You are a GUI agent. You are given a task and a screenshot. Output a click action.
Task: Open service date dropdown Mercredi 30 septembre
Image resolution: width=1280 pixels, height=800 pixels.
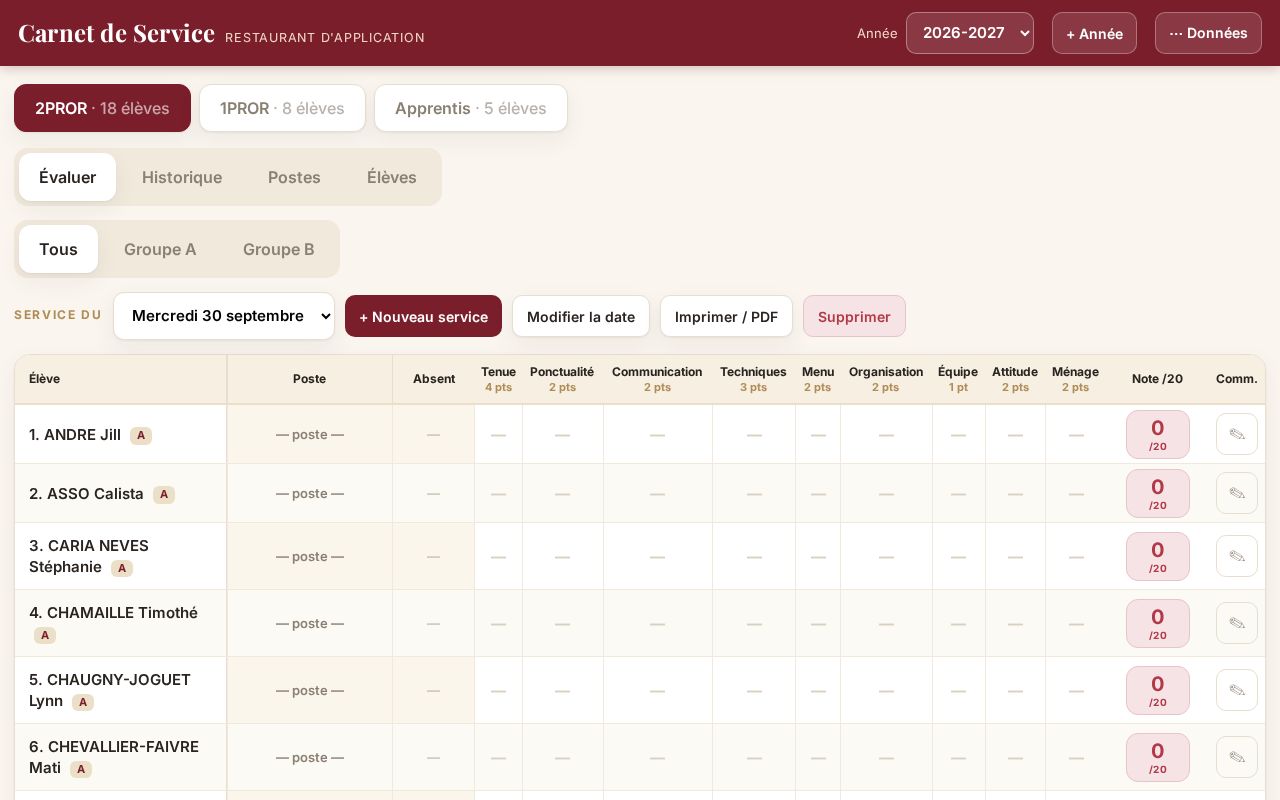tap(224, 316)
